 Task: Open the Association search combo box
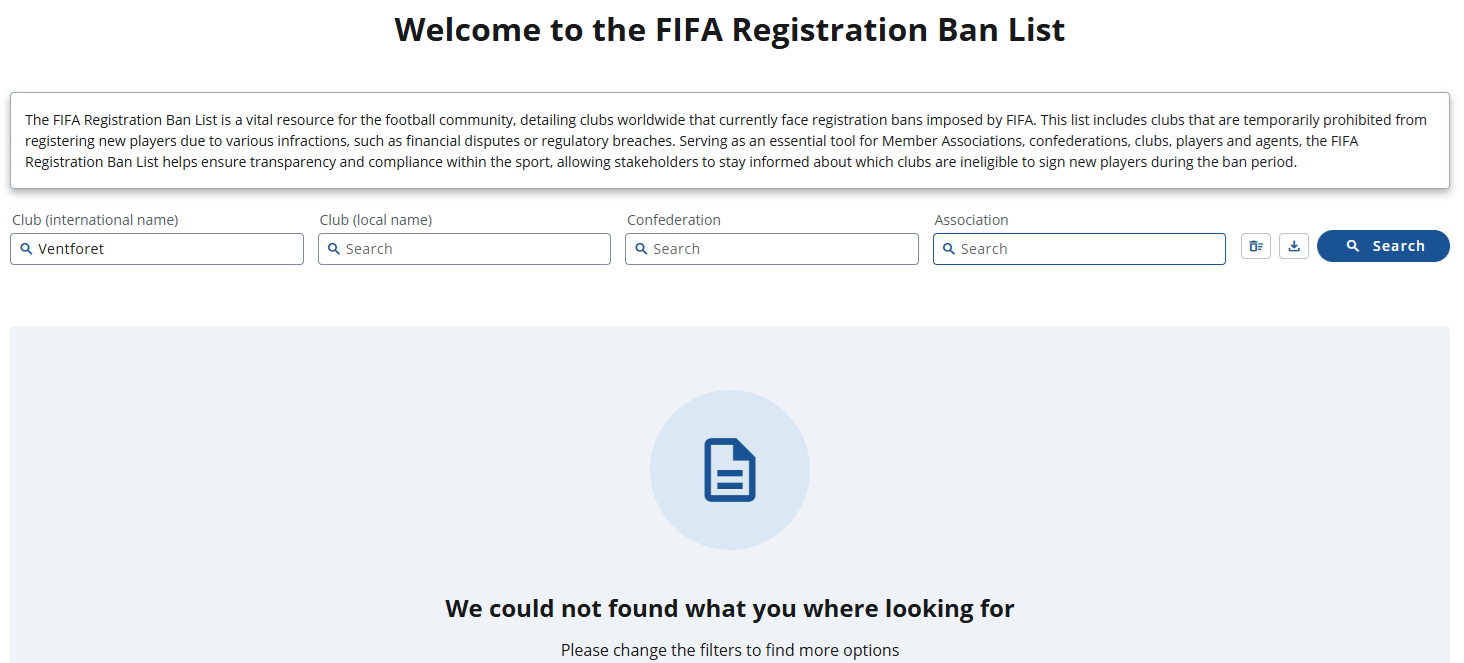coord(1087,249)
